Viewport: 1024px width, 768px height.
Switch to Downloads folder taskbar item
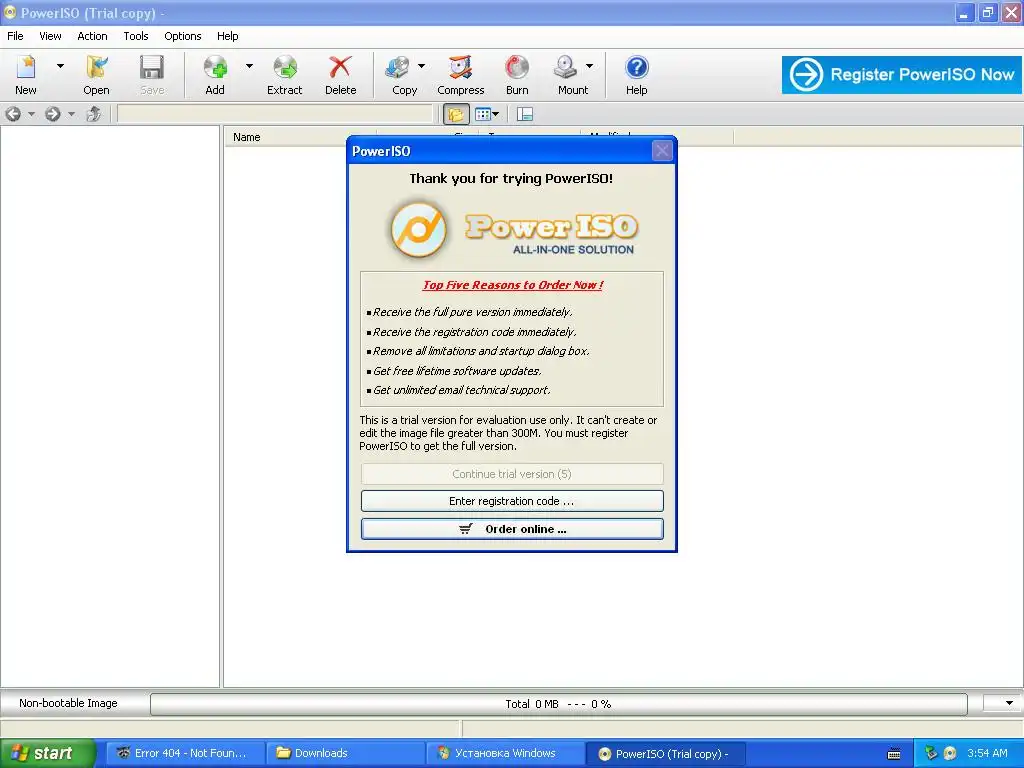point(346,753)
